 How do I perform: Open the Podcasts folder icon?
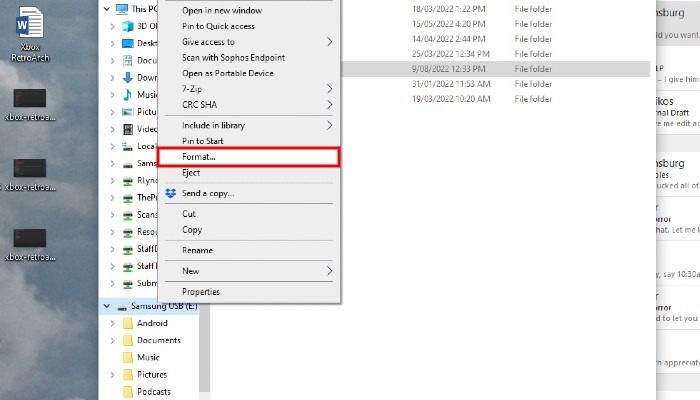pos(127,392)
